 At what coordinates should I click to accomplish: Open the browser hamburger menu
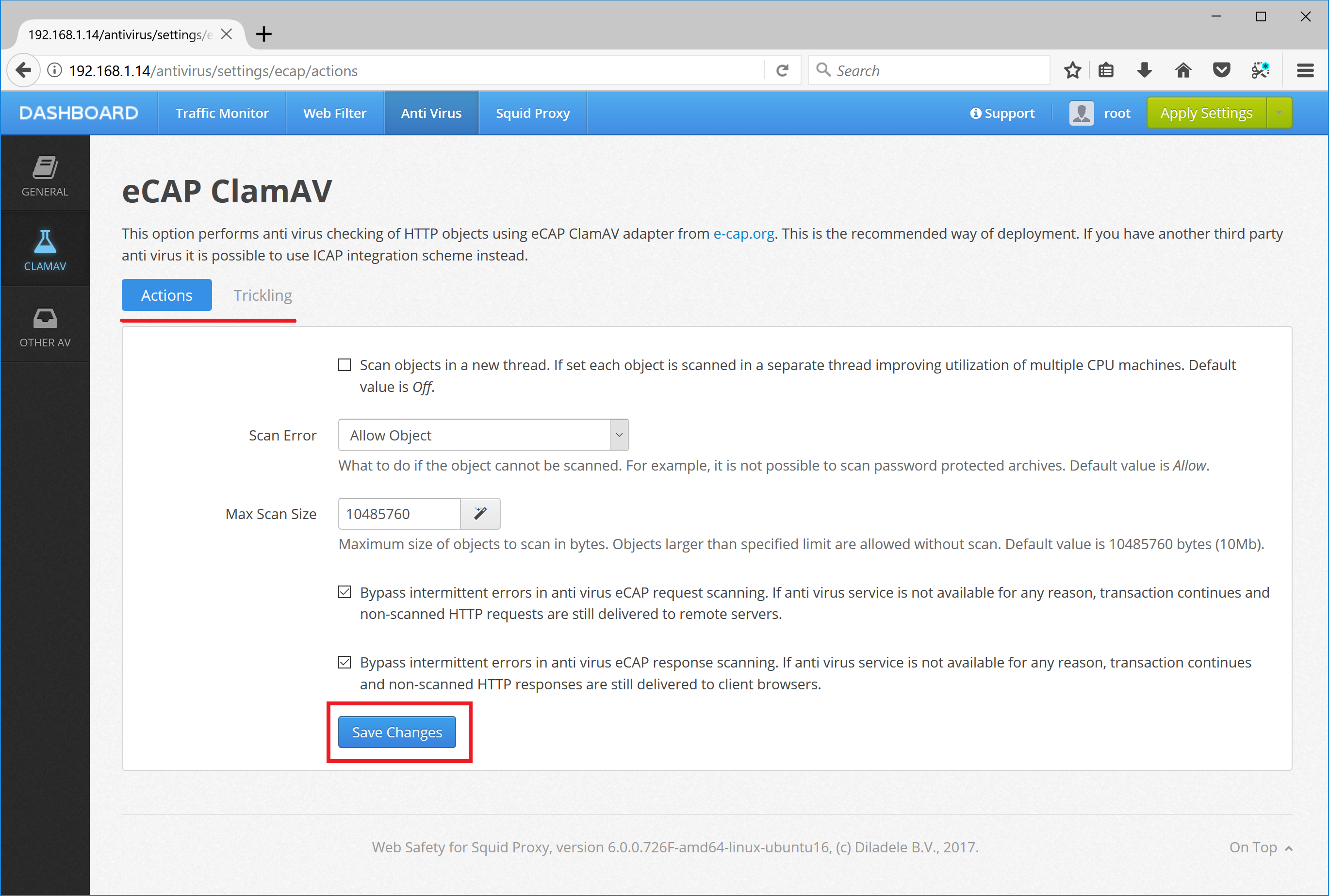point(1305,71)
